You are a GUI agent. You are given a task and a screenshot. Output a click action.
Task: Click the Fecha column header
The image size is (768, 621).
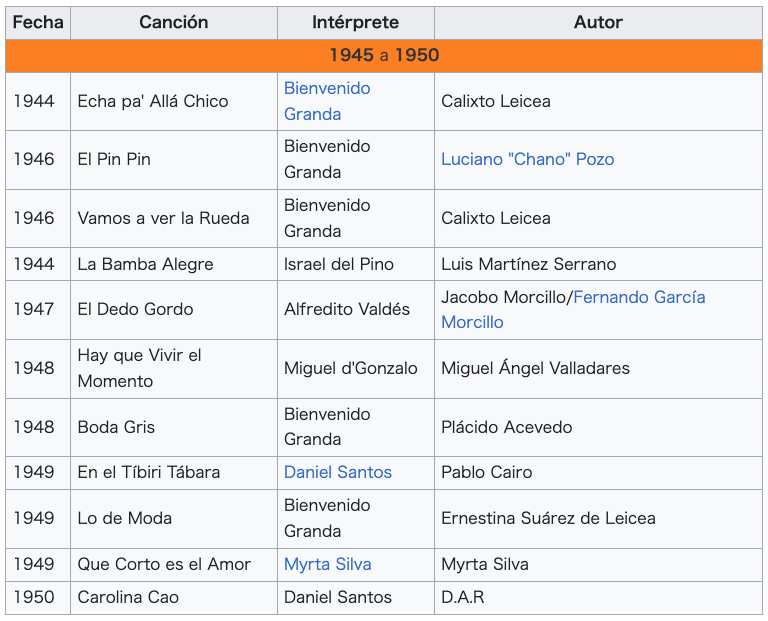(x=38, y=23)
